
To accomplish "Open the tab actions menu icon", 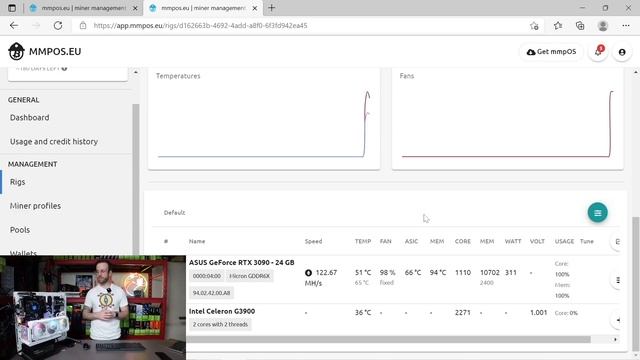I will pyautogui.click(x=12, y=8).
